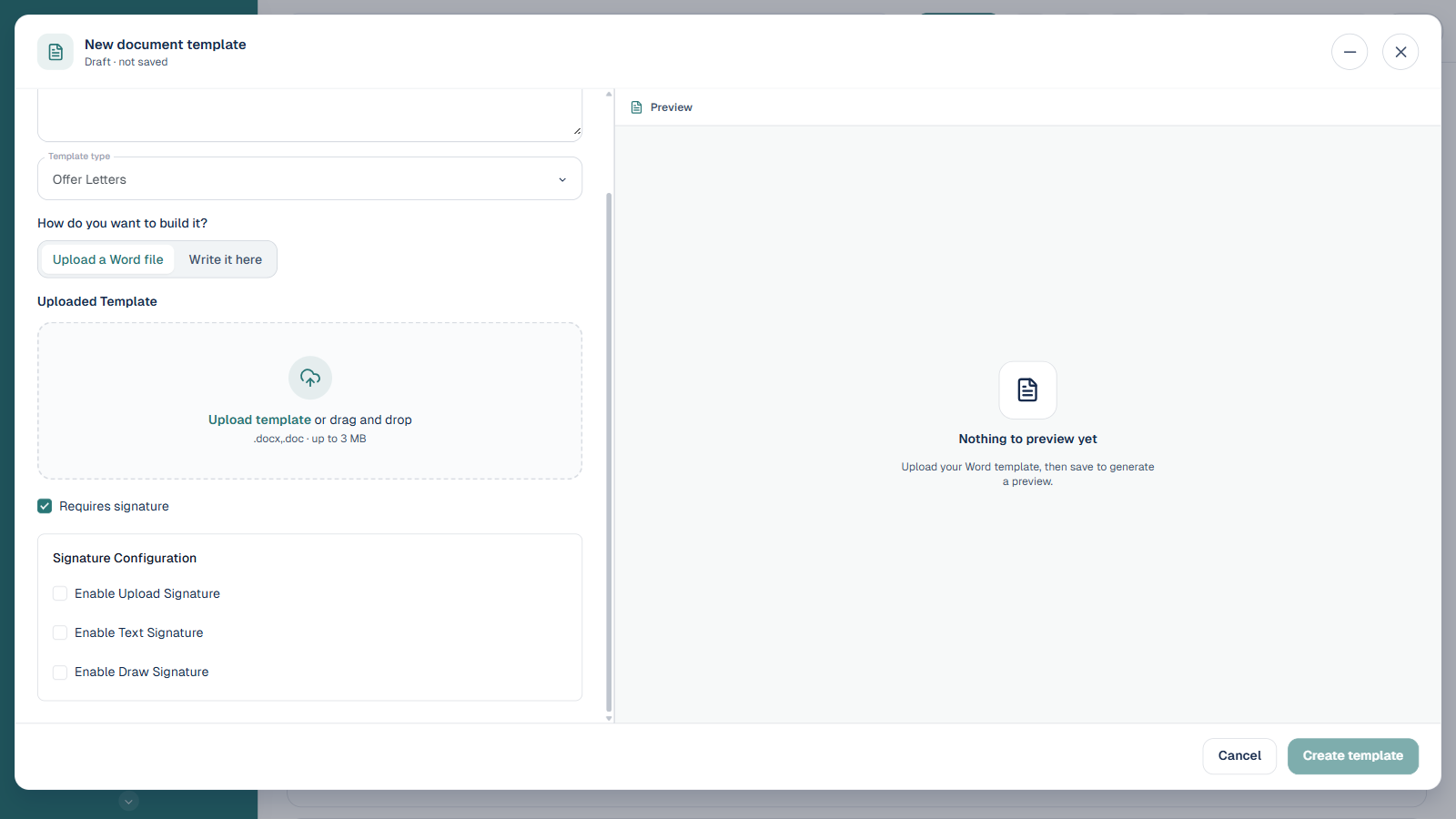Click the How do you want to build it? label

coord(122,223)
